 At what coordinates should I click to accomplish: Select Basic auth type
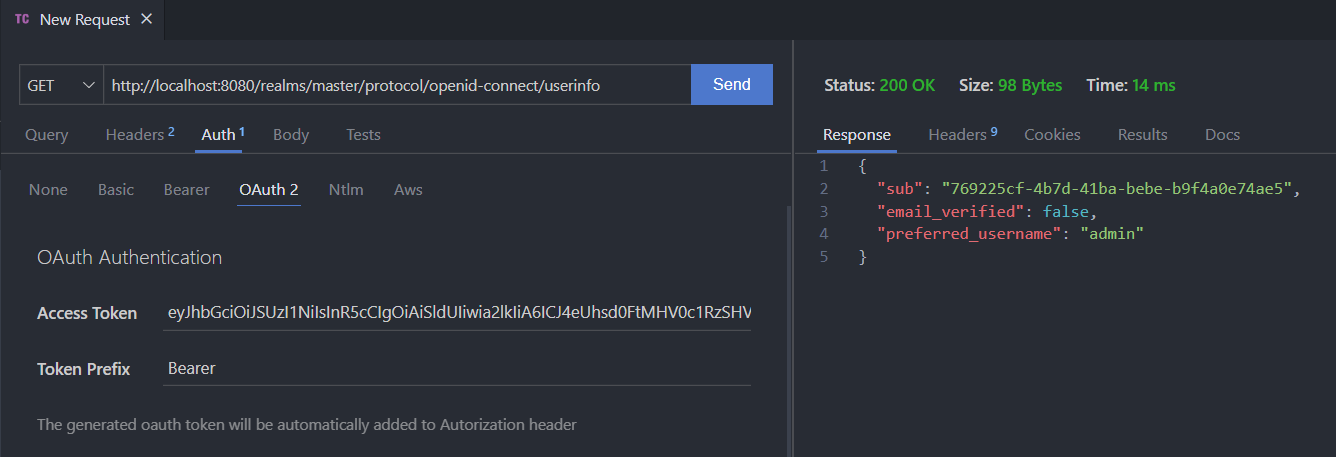pyautogui.click(x=116, y=190)
